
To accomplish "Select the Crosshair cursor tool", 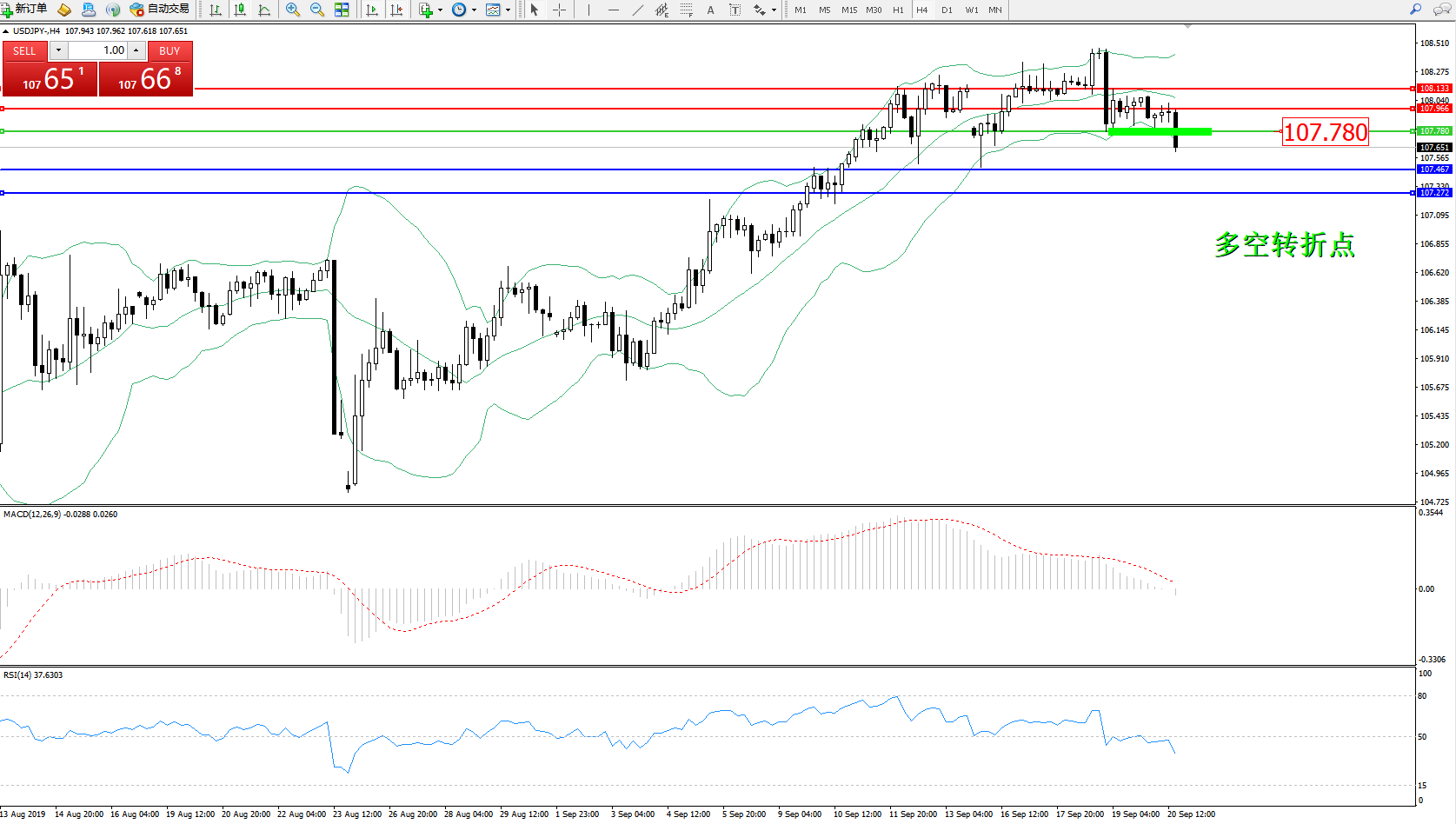I will [559, 10].
